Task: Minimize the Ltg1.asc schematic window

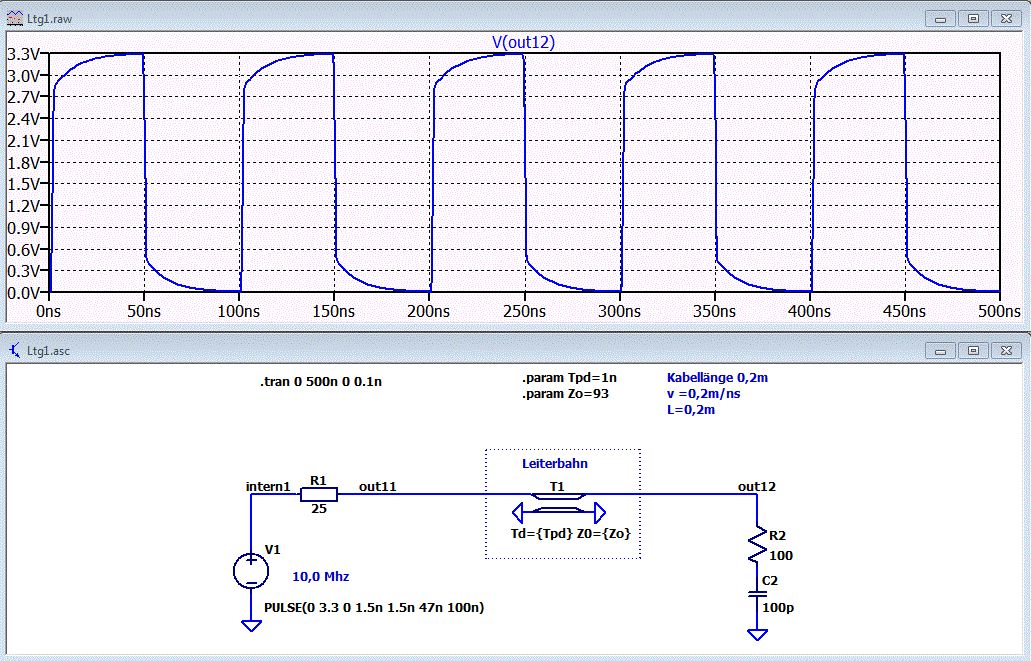Action: pyautogui.click(x=940, y=351)
